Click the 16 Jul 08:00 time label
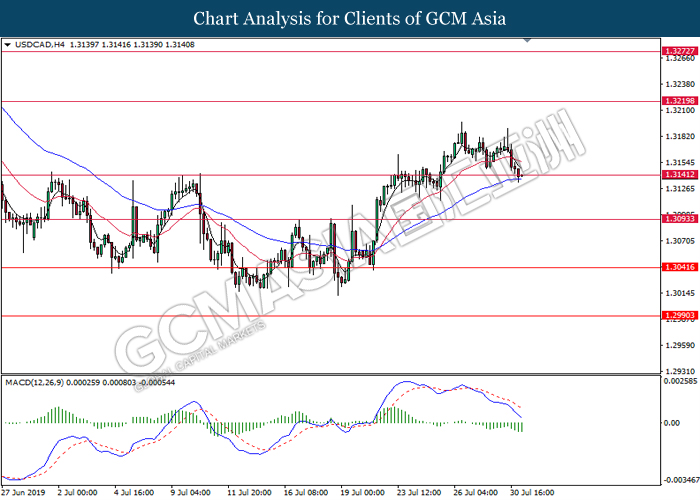This screenshot has width=700, height=500. pyautogui.click(x=306, y=492)
